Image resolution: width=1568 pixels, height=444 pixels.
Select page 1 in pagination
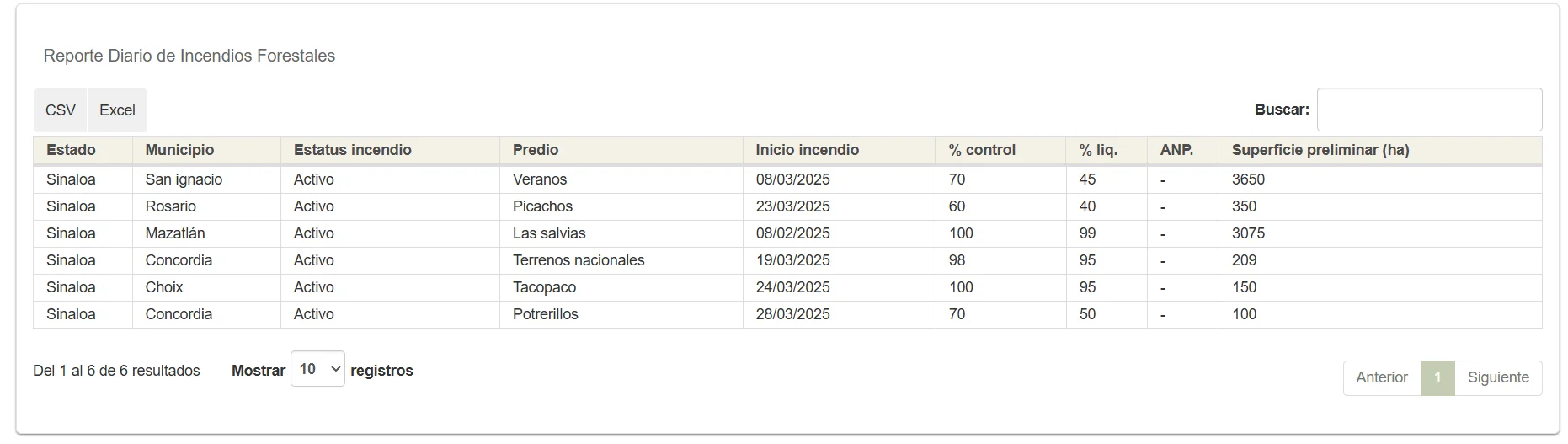click(x=1437, y=377)
